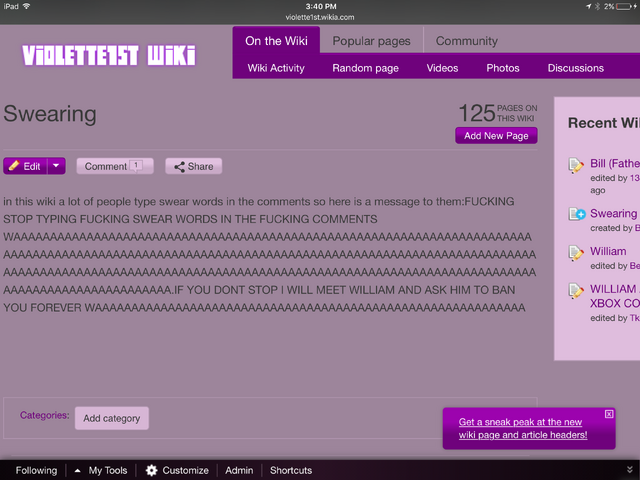Expand My Tools menu arrow
The width and height of the screenshot is (640, 480).
click(x=78, y=471)
